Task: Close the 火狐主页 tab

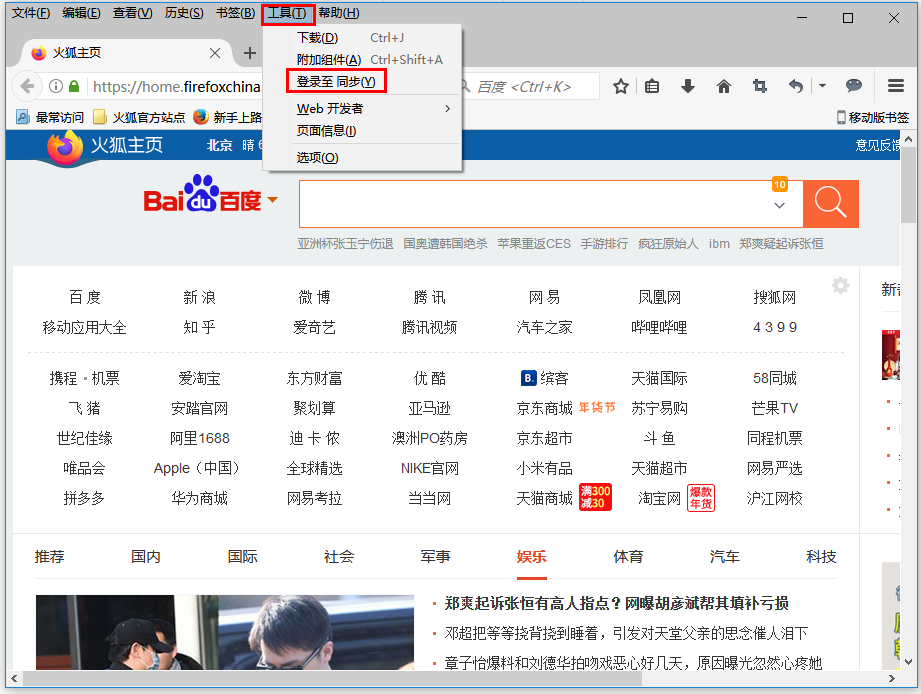Action: pyautogui.click(x=215, y=53)
